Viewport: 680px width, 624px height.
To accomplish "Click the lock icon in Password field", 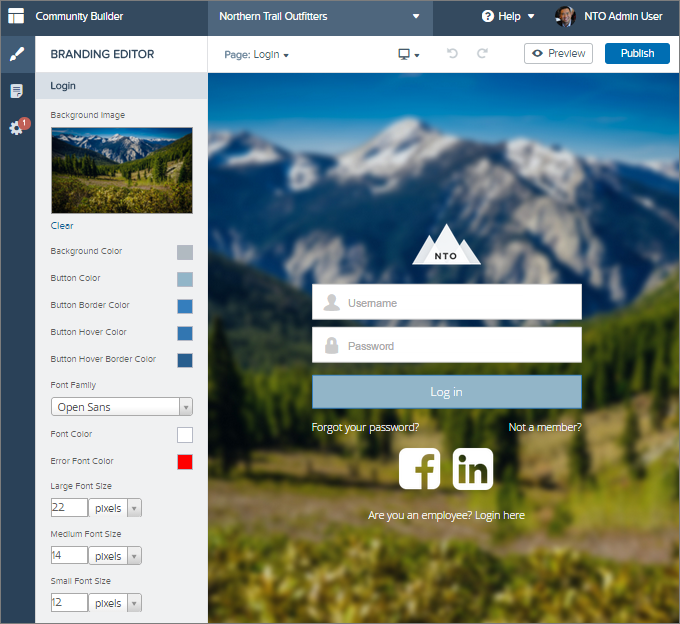I will 332,346.
